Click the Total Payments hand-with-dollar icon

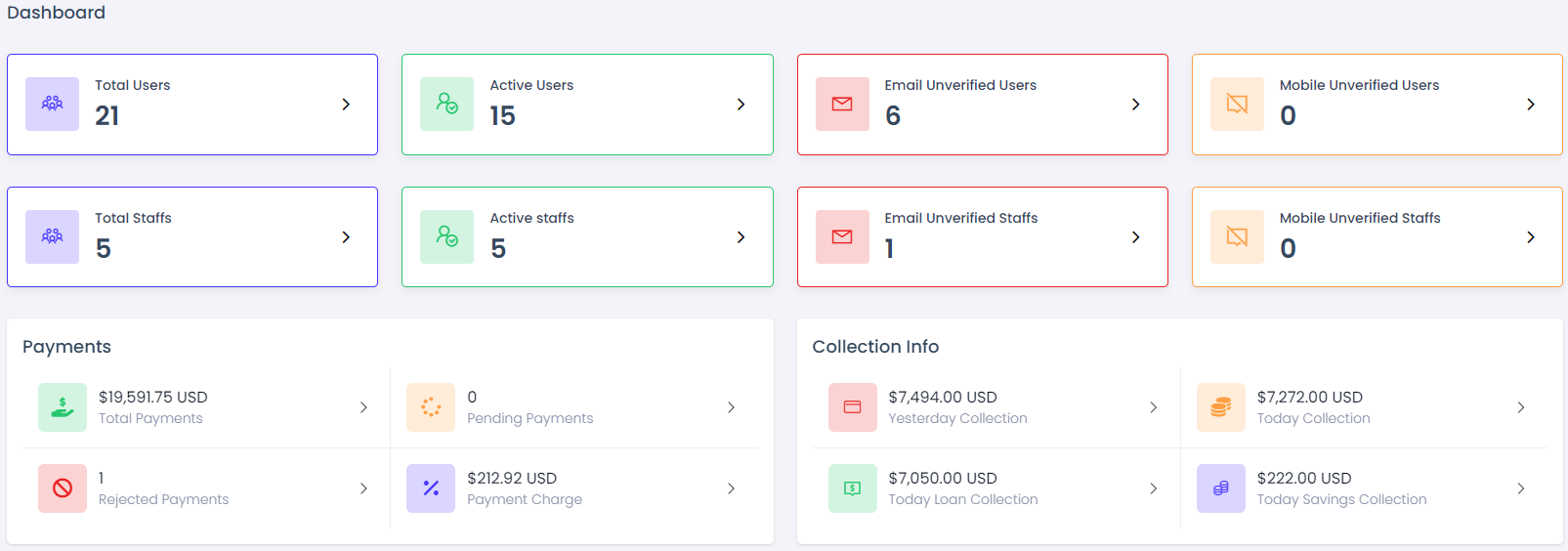click(63, 407)
